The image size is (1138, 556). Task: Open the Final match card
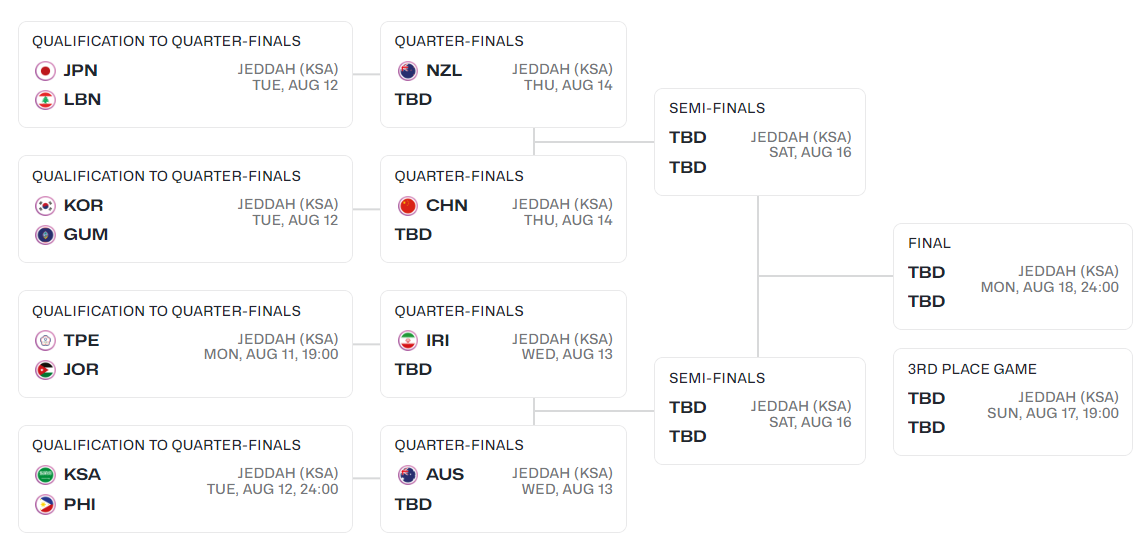(x=1012, y=276)
